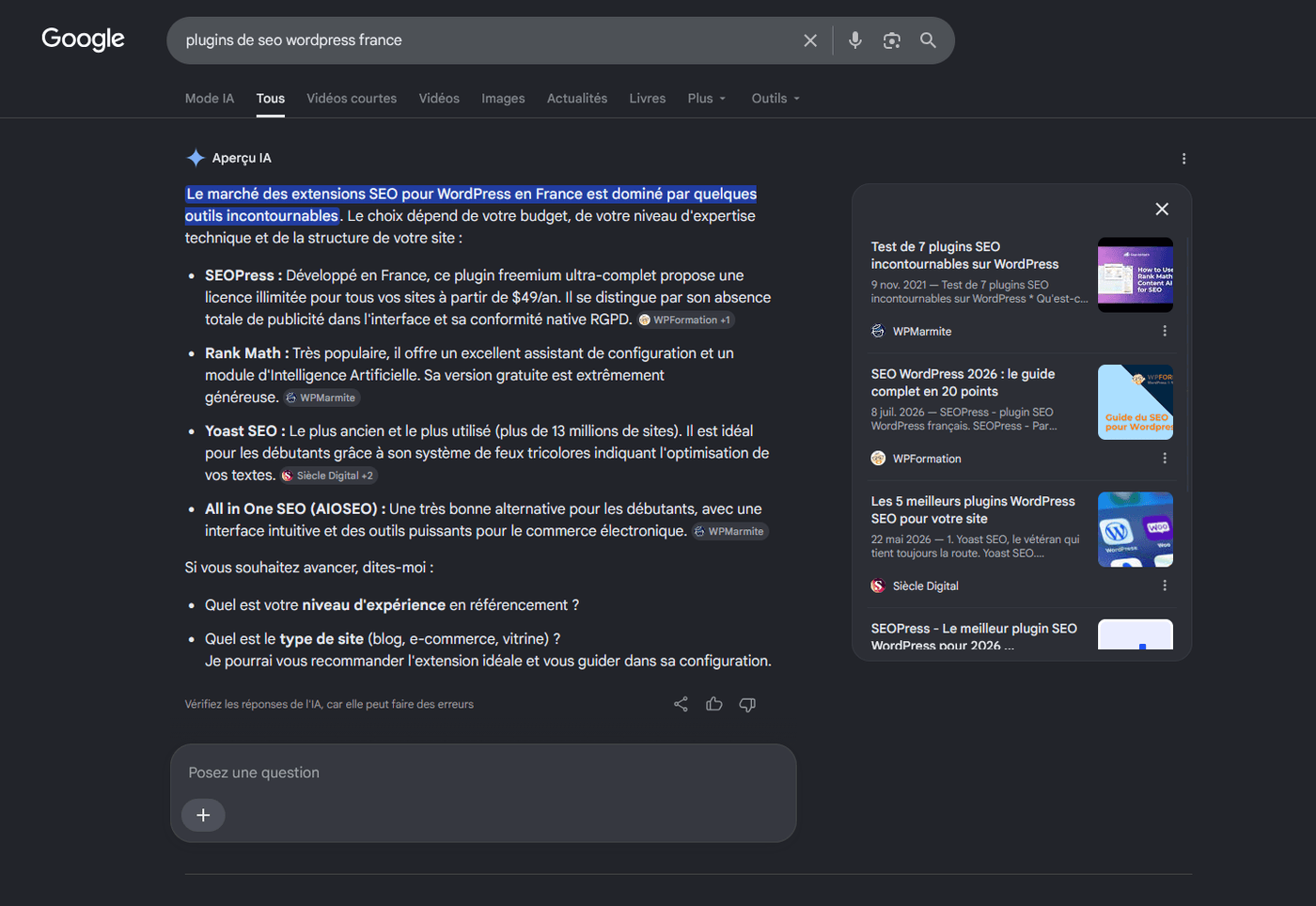Viewport: 1316px width, 906px height.
Task: Open Siècle Digital +2 citation chip
Action: pos(328,476)
